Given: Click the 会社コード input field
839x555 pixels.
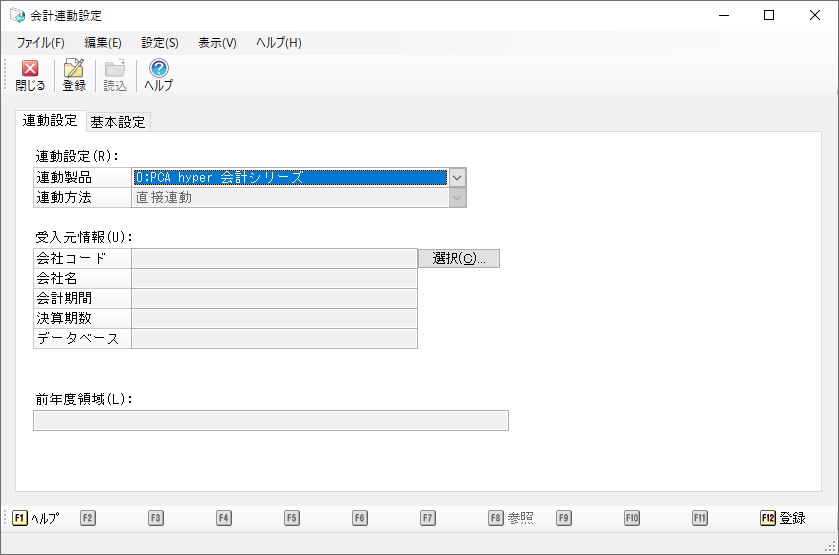Looking at the screenshot, I should coord(274,259).
